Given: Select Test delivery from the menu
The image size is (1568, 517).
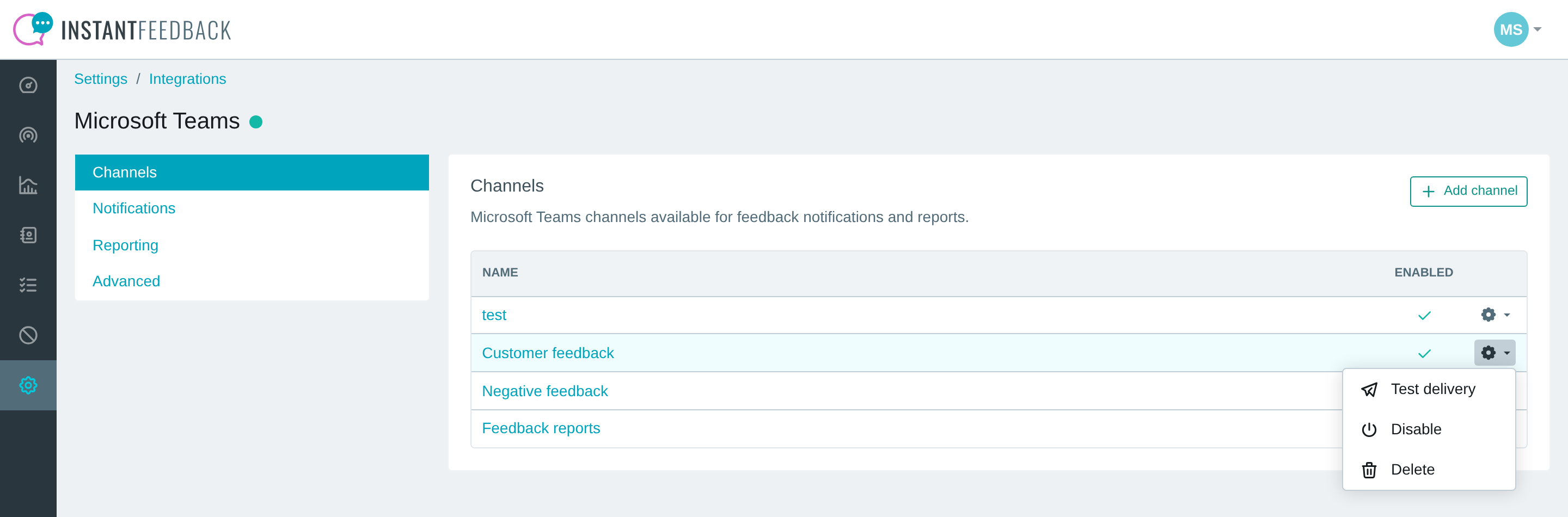Looking at the screenshot, I should click(1429, 389).
